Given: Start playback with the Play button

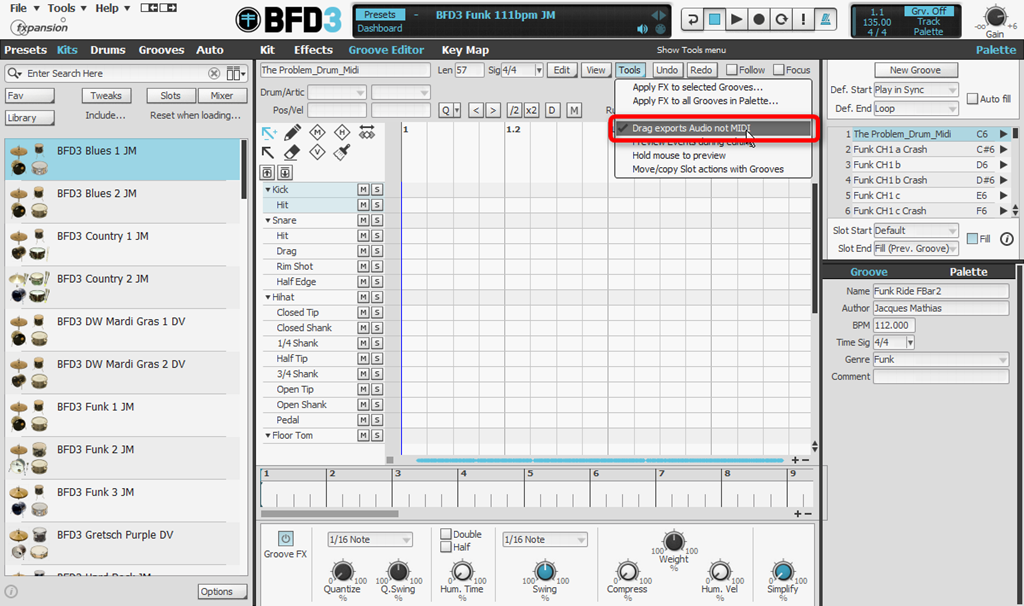Looking at the screenshot, I should [735, 18].
